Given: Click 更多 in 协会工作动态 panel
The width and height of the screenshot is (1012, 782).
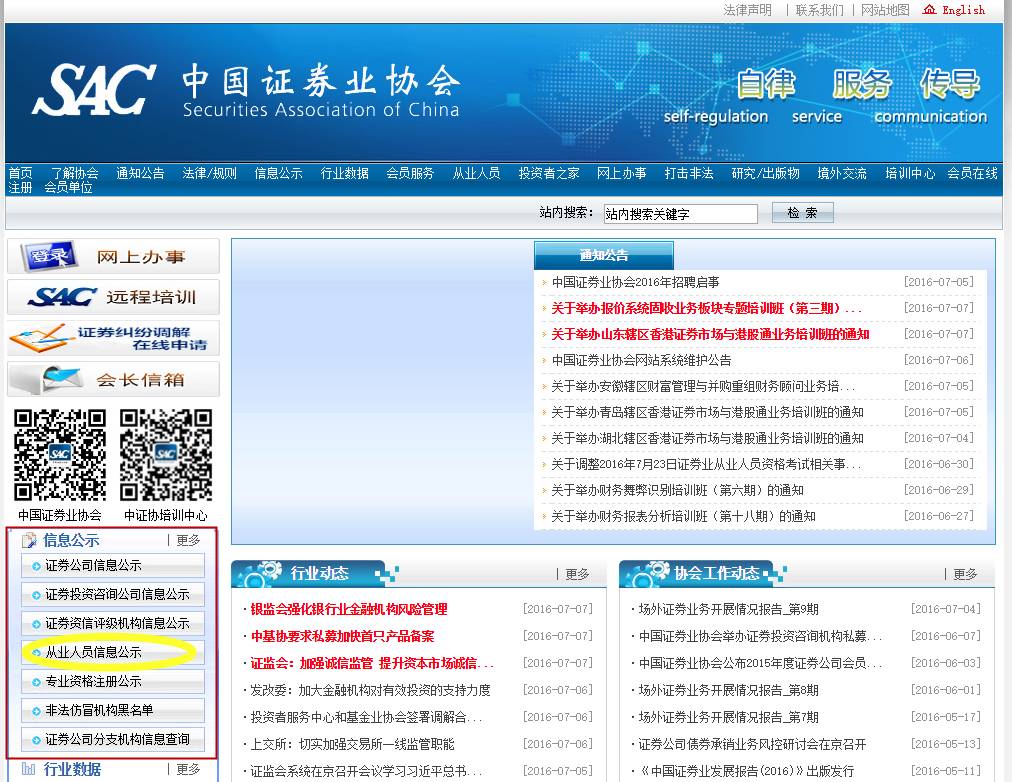Looking at the screenshot, I should click(965, 574).
